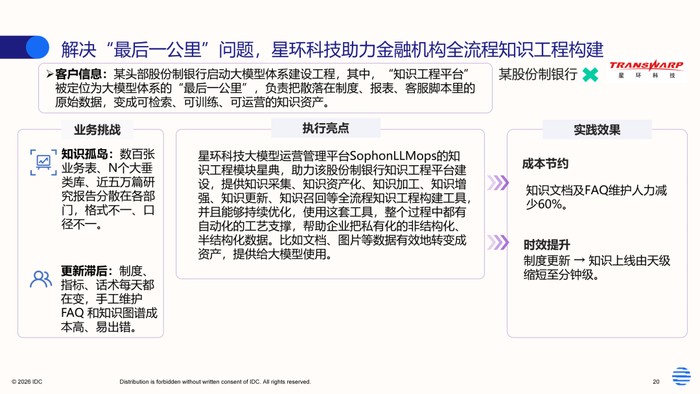
Task: Click the page number 20
Action: (x=656, y=382)
